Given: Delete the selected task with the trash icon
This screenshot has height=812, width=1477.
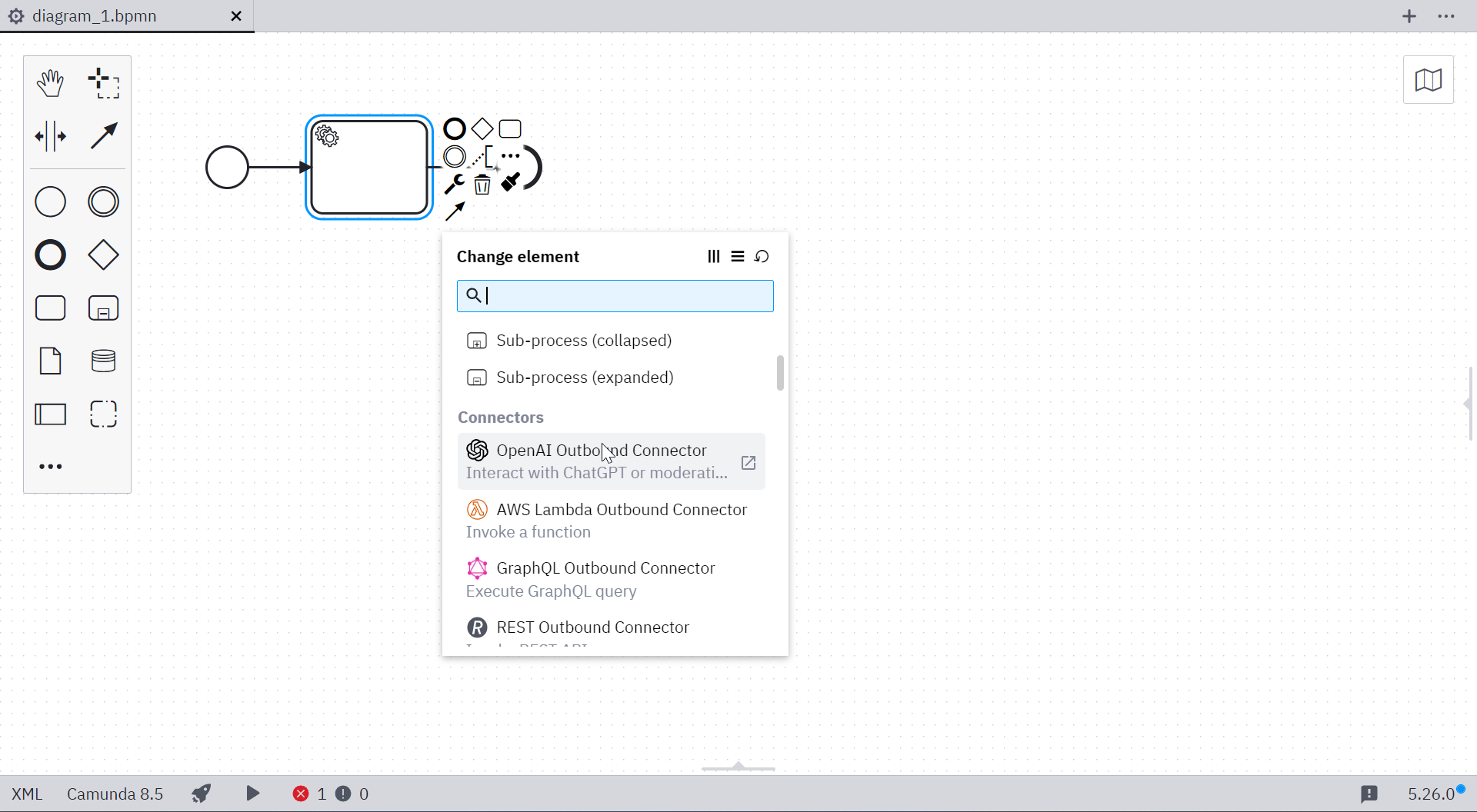Looking at the screenshot, I should (x=482, y=185).
